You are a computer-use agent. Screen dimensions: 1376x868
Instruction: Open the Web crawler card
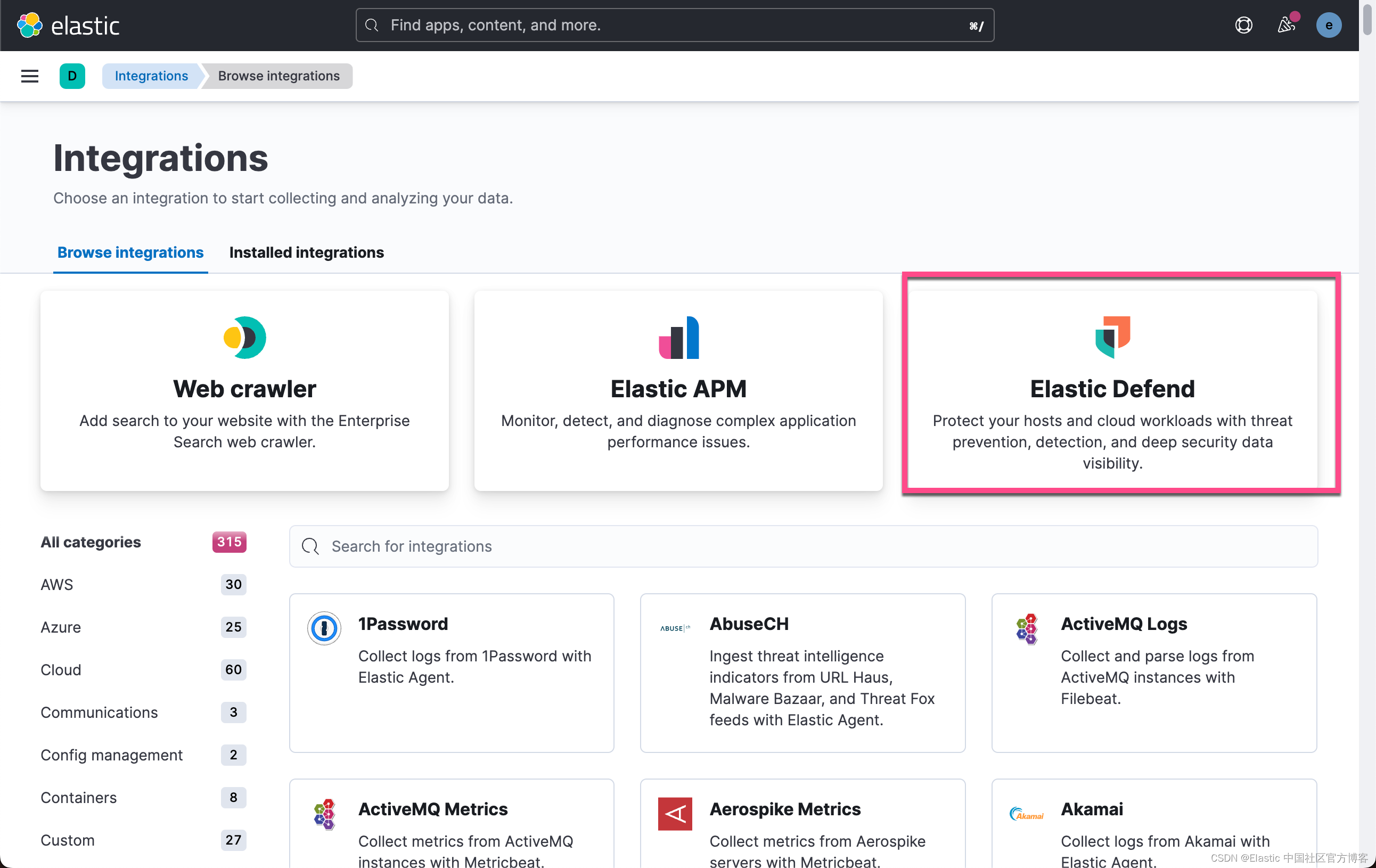(244, 391)
